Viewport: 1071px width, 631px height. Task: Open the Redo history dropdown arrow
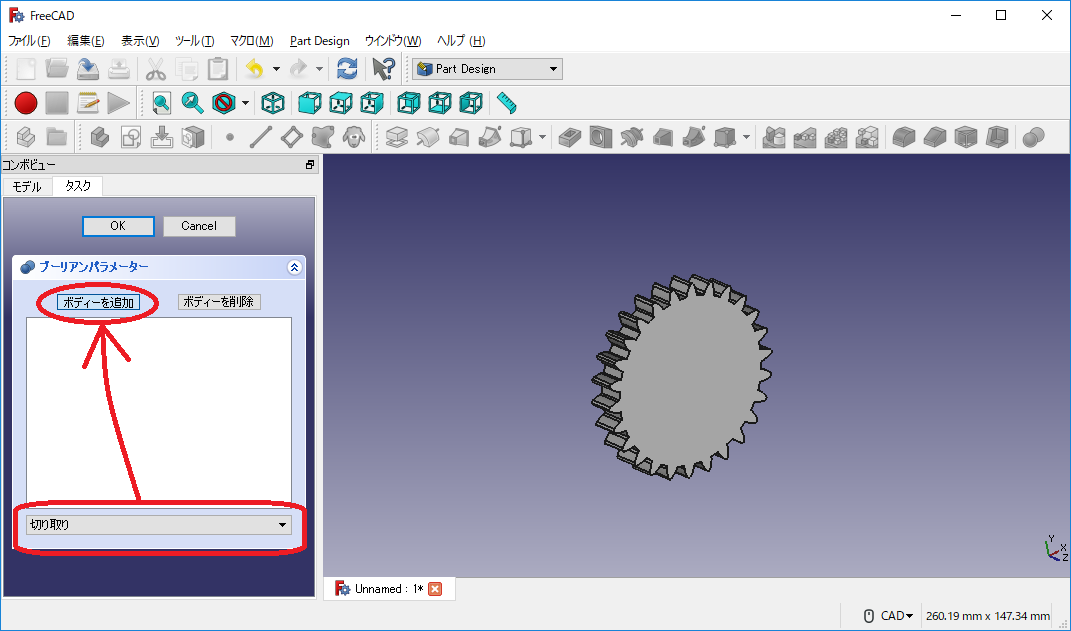(x=319, y=69)
